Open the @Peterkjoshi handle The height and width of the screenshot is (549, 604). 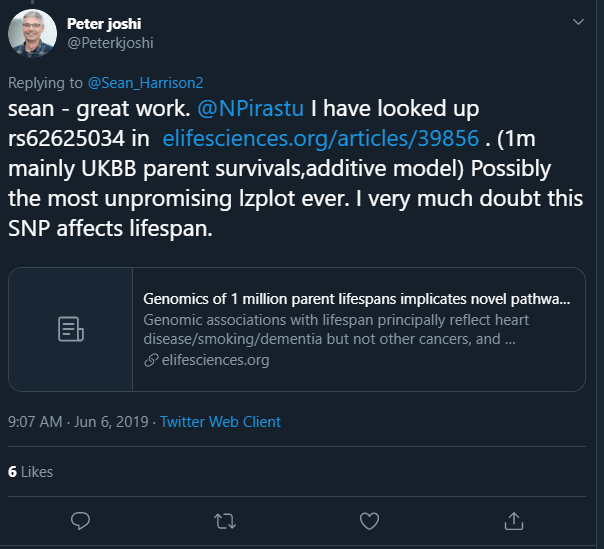110,43
